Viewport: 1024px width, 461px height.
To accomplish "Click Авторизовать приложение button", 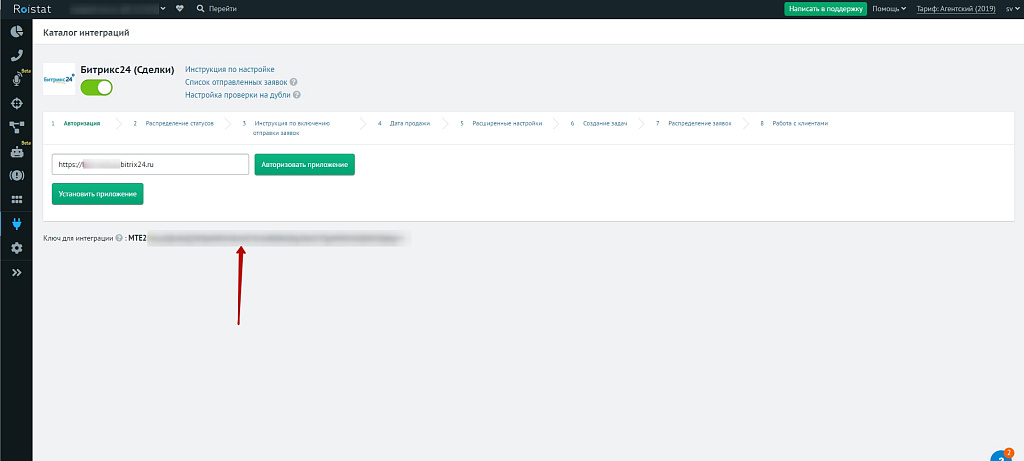I will click(304, 164).
